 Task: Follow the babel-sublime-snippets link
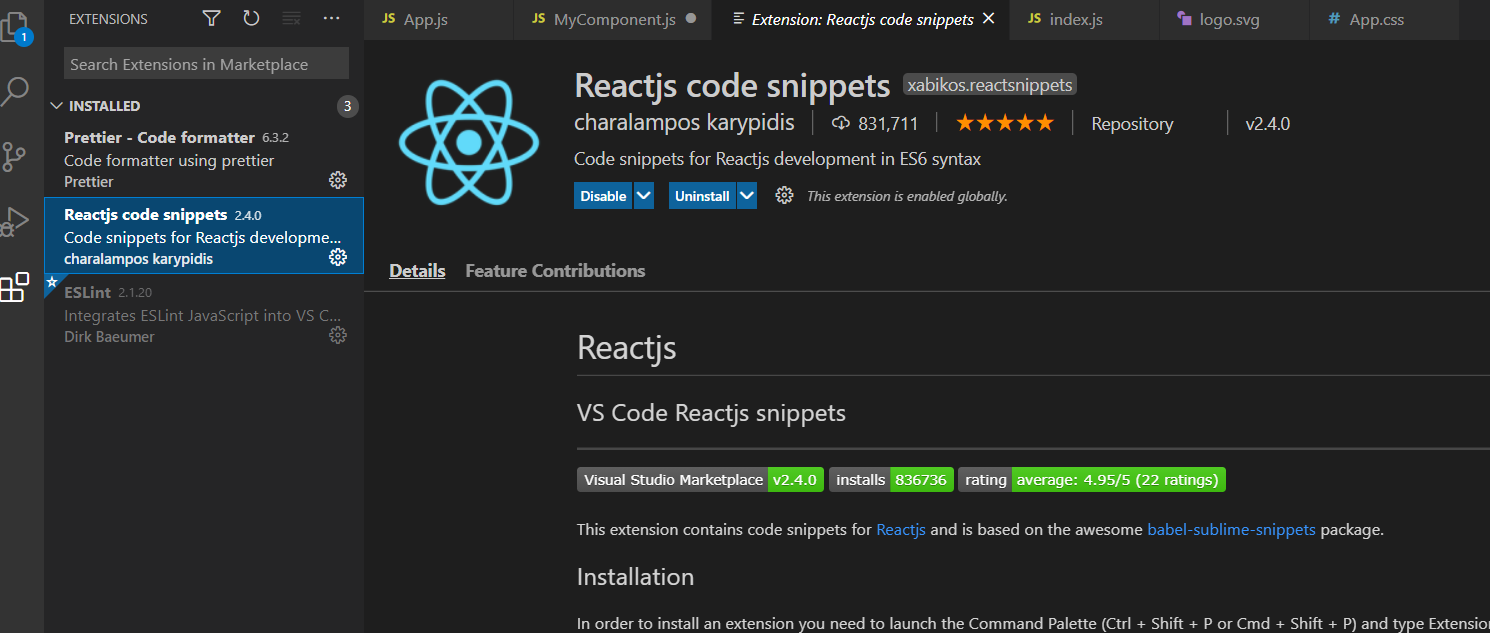point(1231,530)
